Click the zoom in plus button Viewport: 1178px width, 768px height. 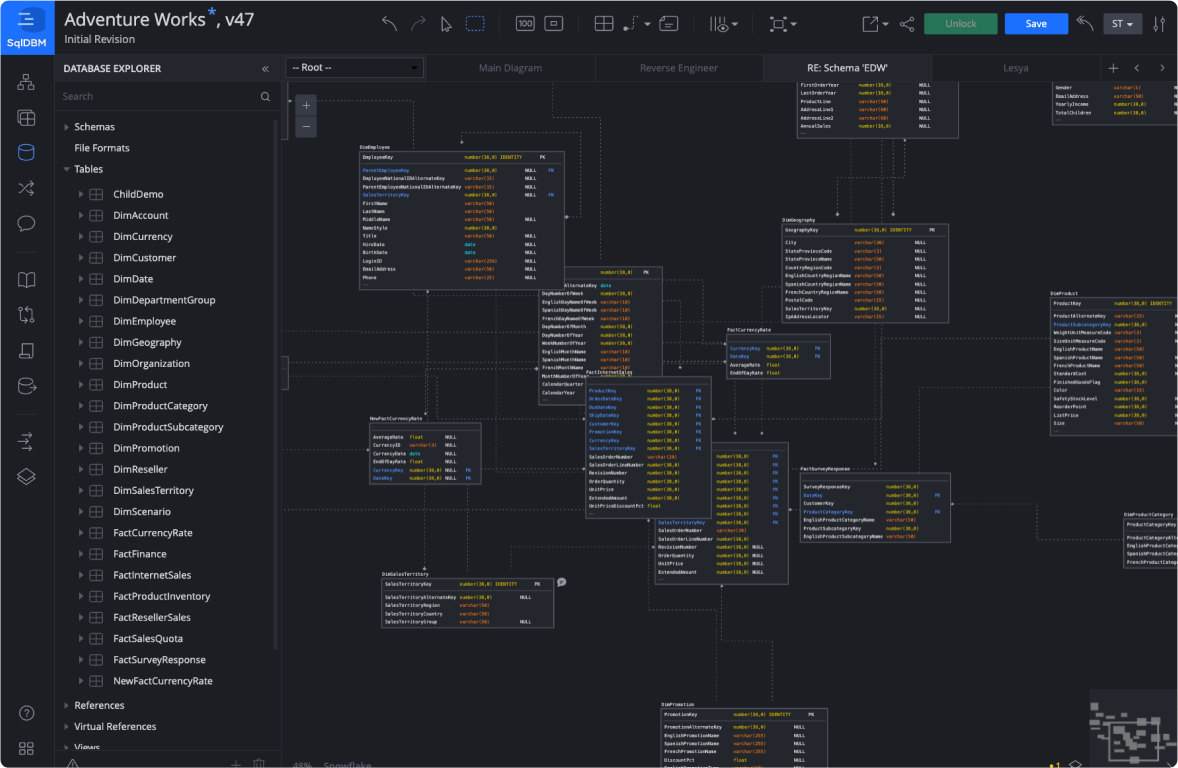pyautogui.click(x=306, y=105)
